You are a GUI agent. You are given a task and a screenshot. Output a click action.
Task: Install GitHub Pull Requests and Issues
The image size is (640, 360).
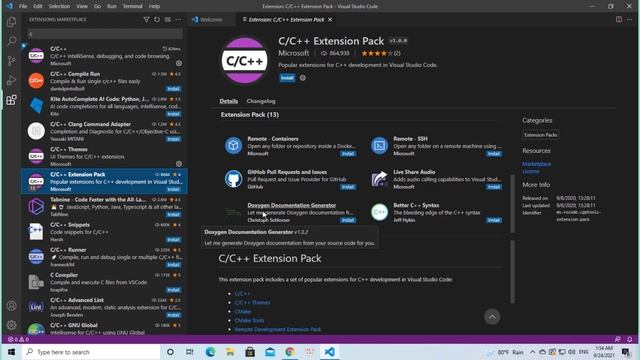(348, 187)
